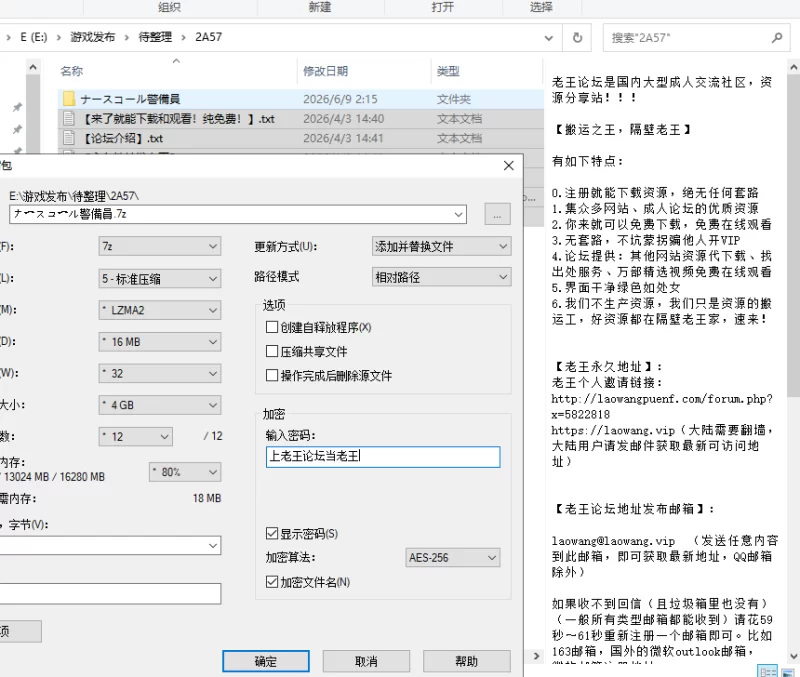Select the 【来了就能下载和观看!纯免费!】.txt file icon
This screenshot has height=677, width=800.
pyautogui.click(x=69, y=119)
